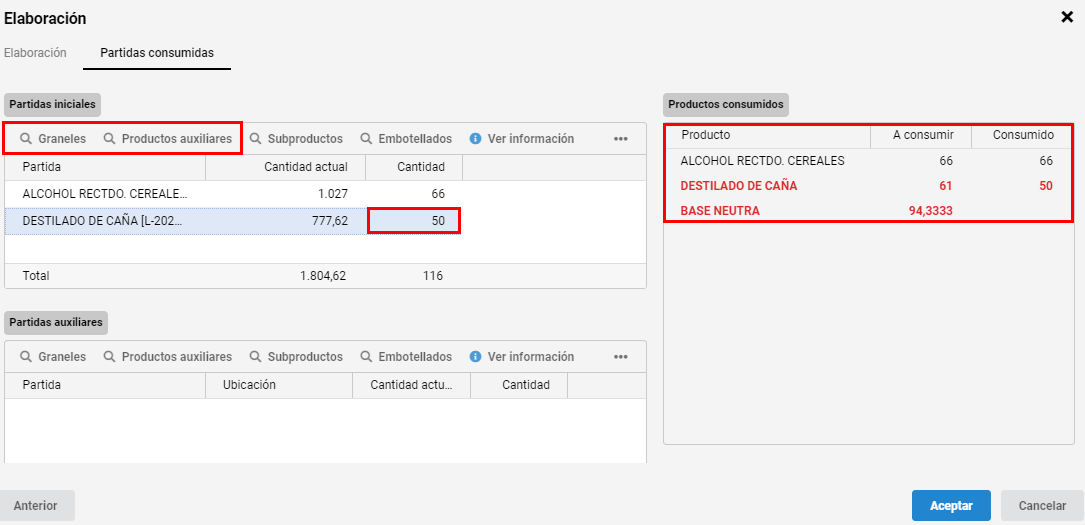Search Subproductos in Partidas iniciales
This screenshot has width=1085, height=525.
[296, 138]
